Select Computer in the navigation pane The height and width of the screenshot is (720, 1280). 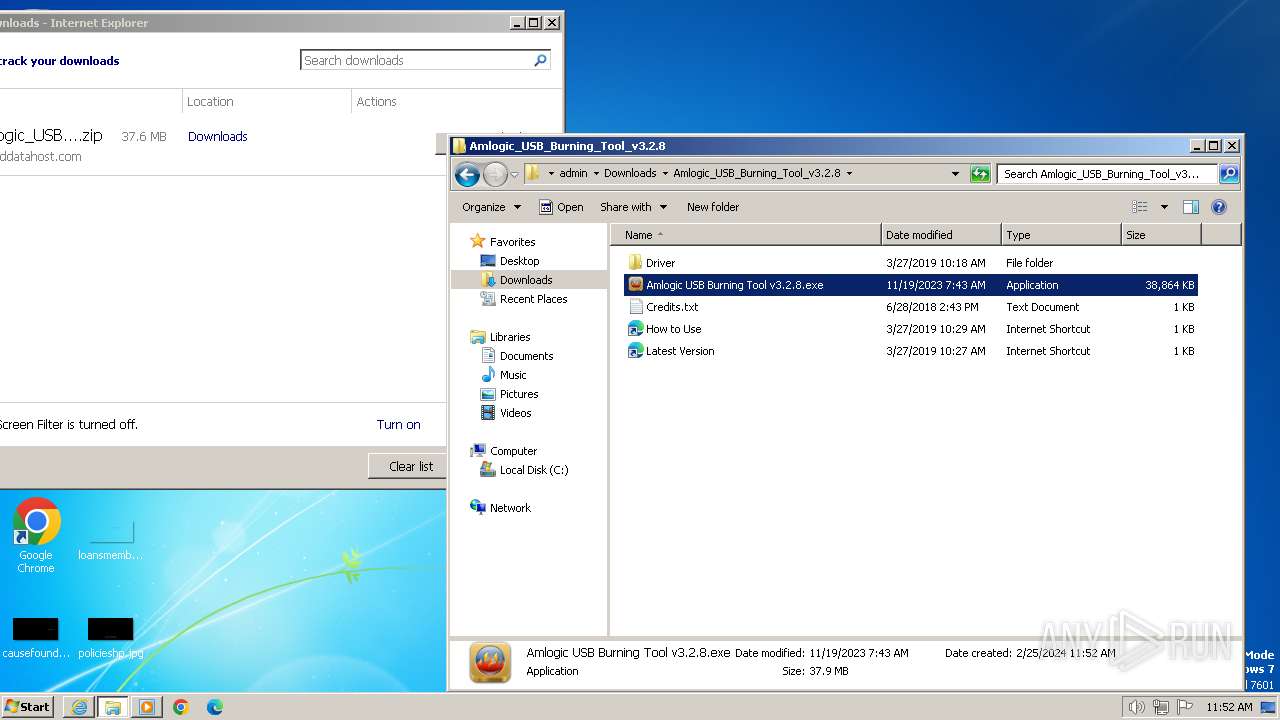[x=513, y=451]
